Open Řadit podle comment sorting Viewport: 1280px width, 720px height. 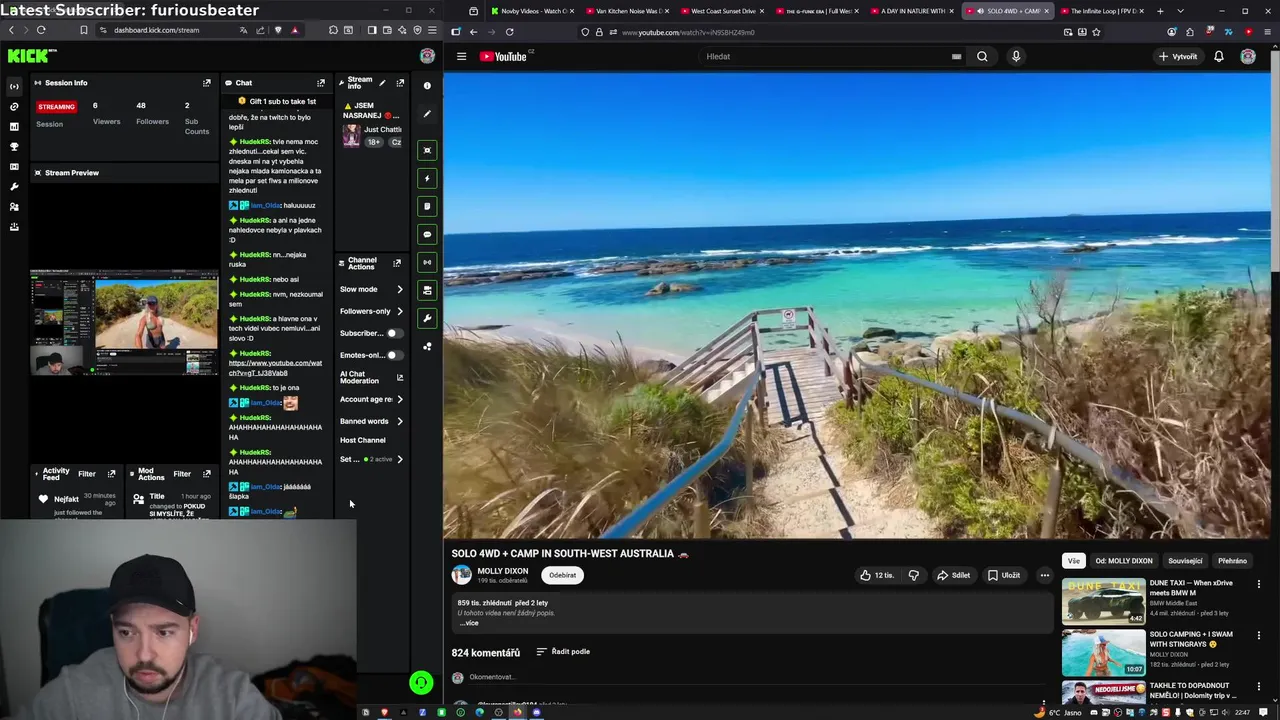(563, 652)
